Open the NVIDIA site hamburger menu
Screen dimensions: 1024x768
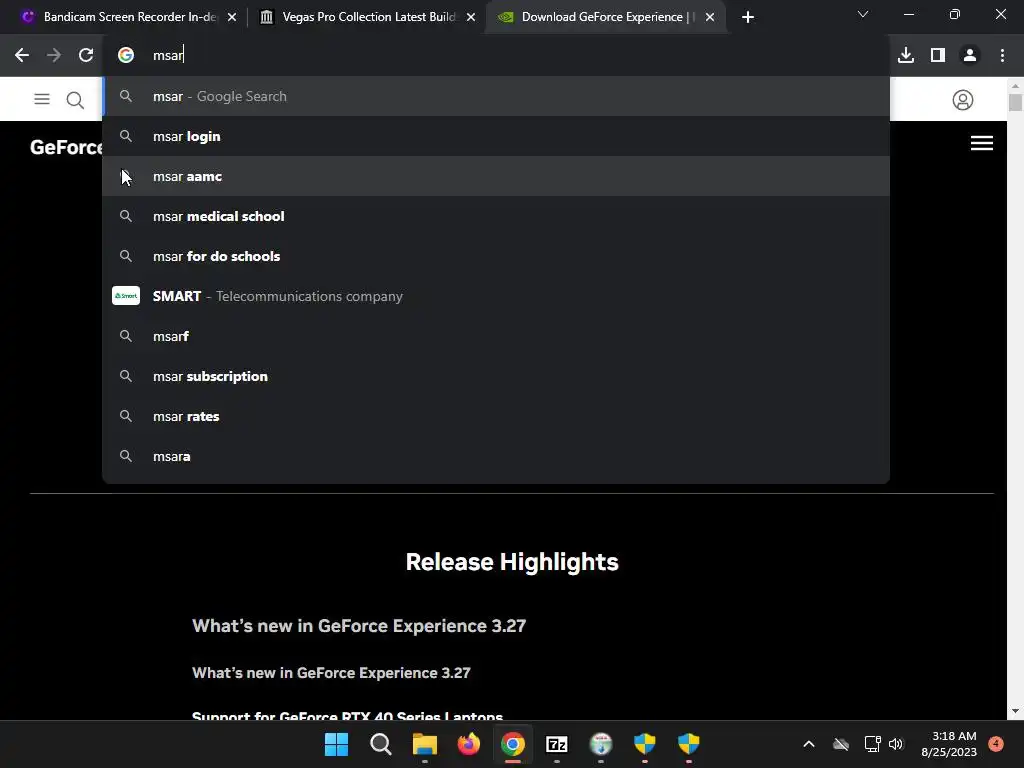pos(42,99)
